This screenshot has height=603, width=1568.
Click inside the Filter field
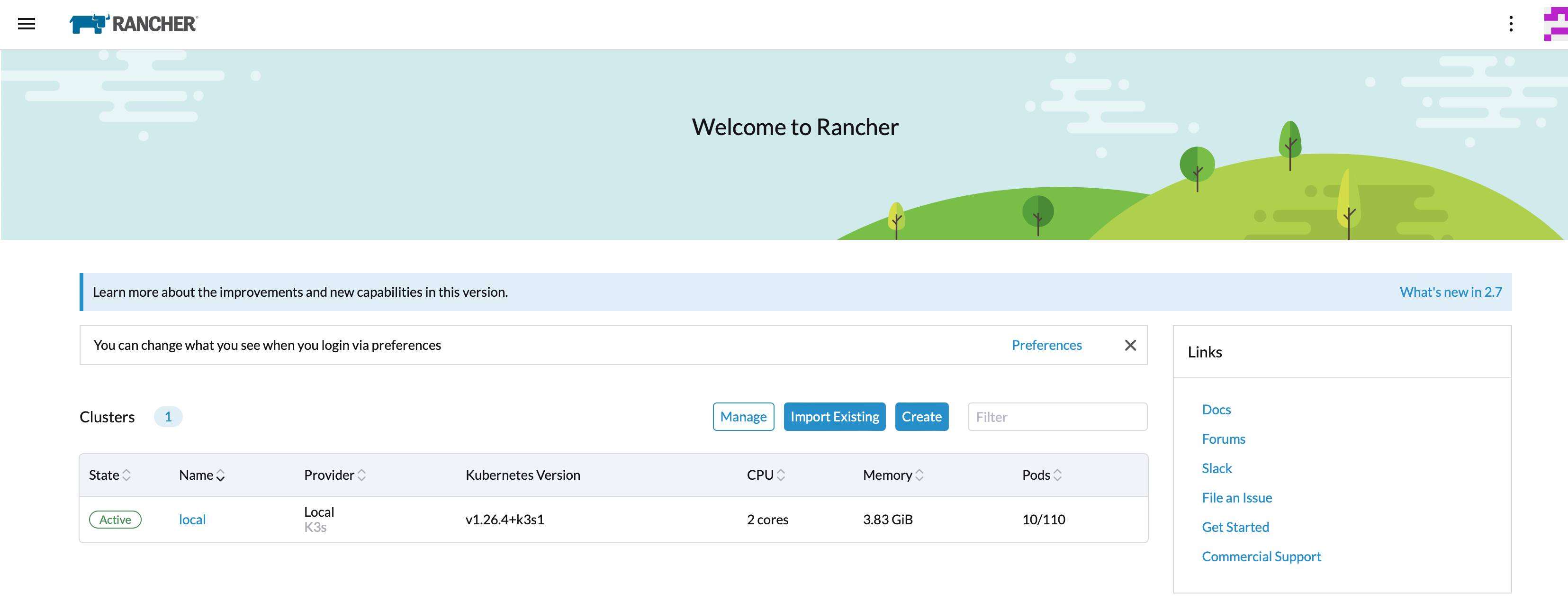pyautogui.click(x=1057, y=417)
